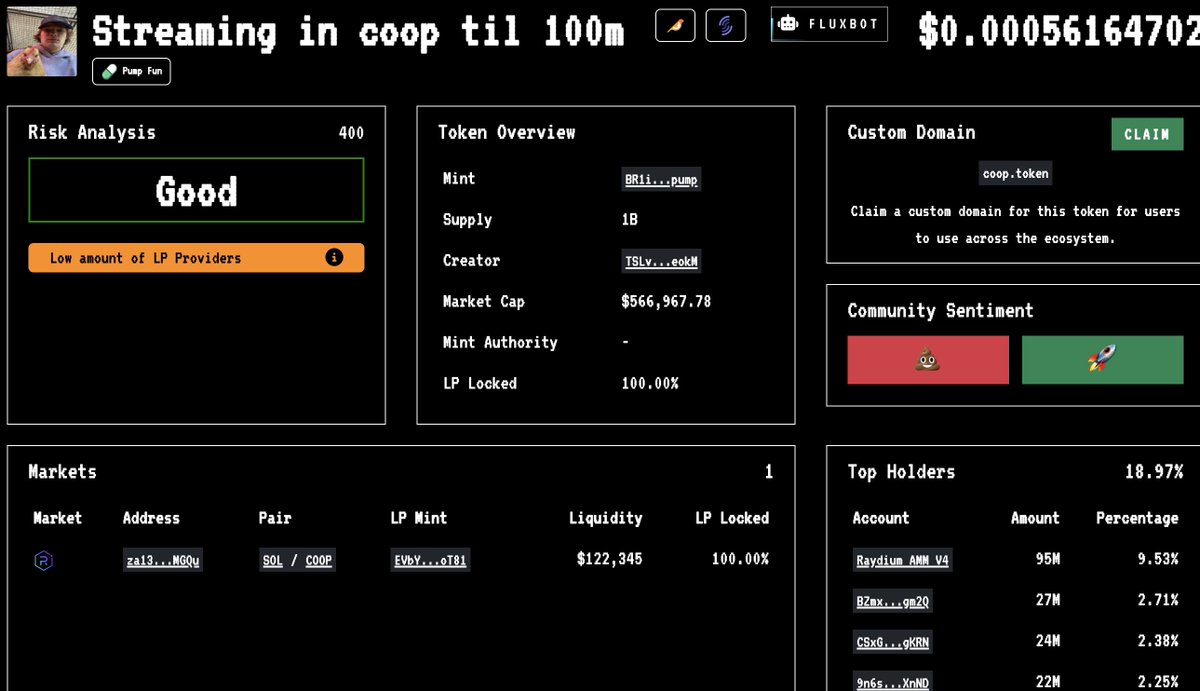Open market address za13...MGQu
This screenshot has height=691, width=1200.
coord(163,560)
